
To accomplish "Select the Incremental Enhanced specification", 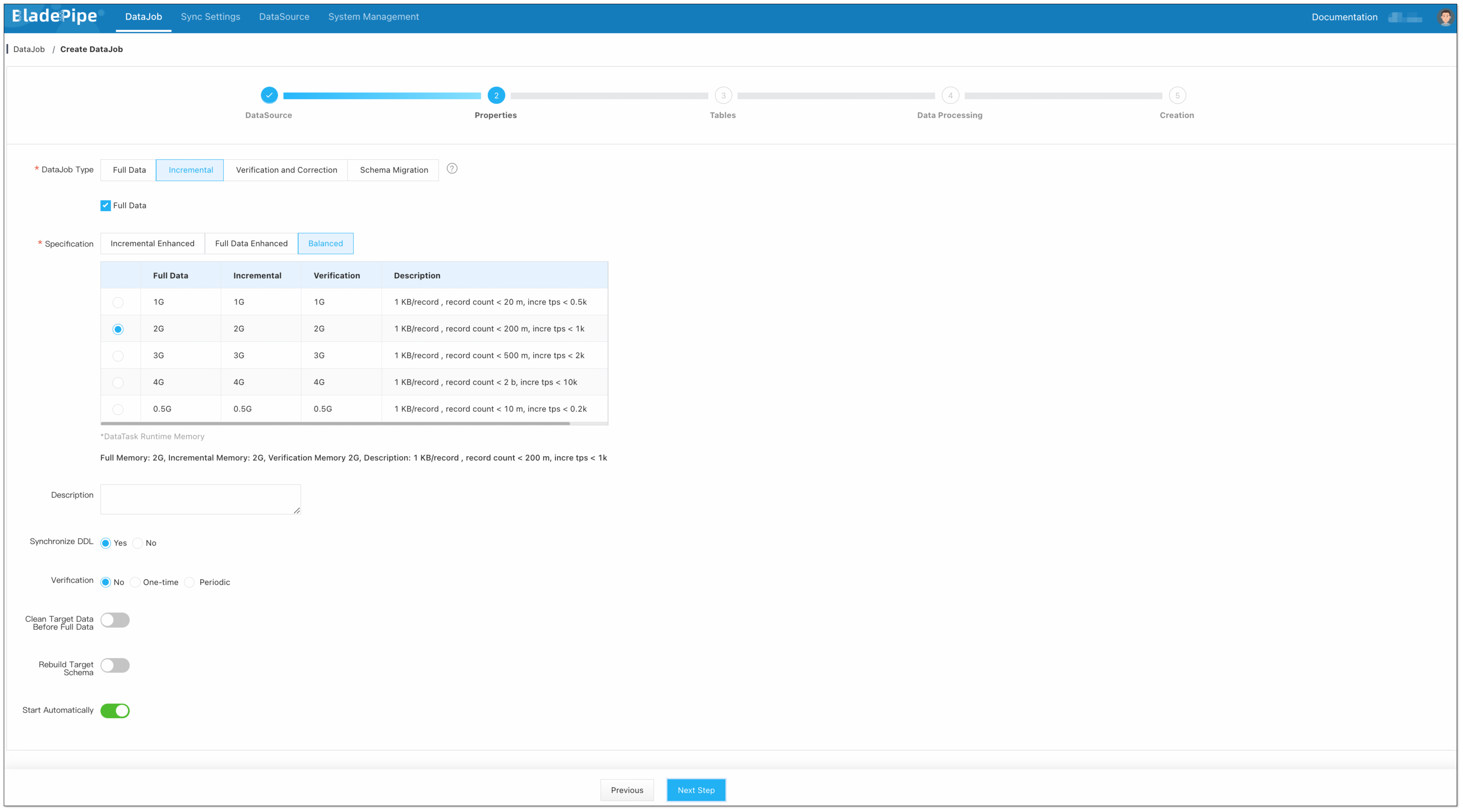I will tap(152, 243).
